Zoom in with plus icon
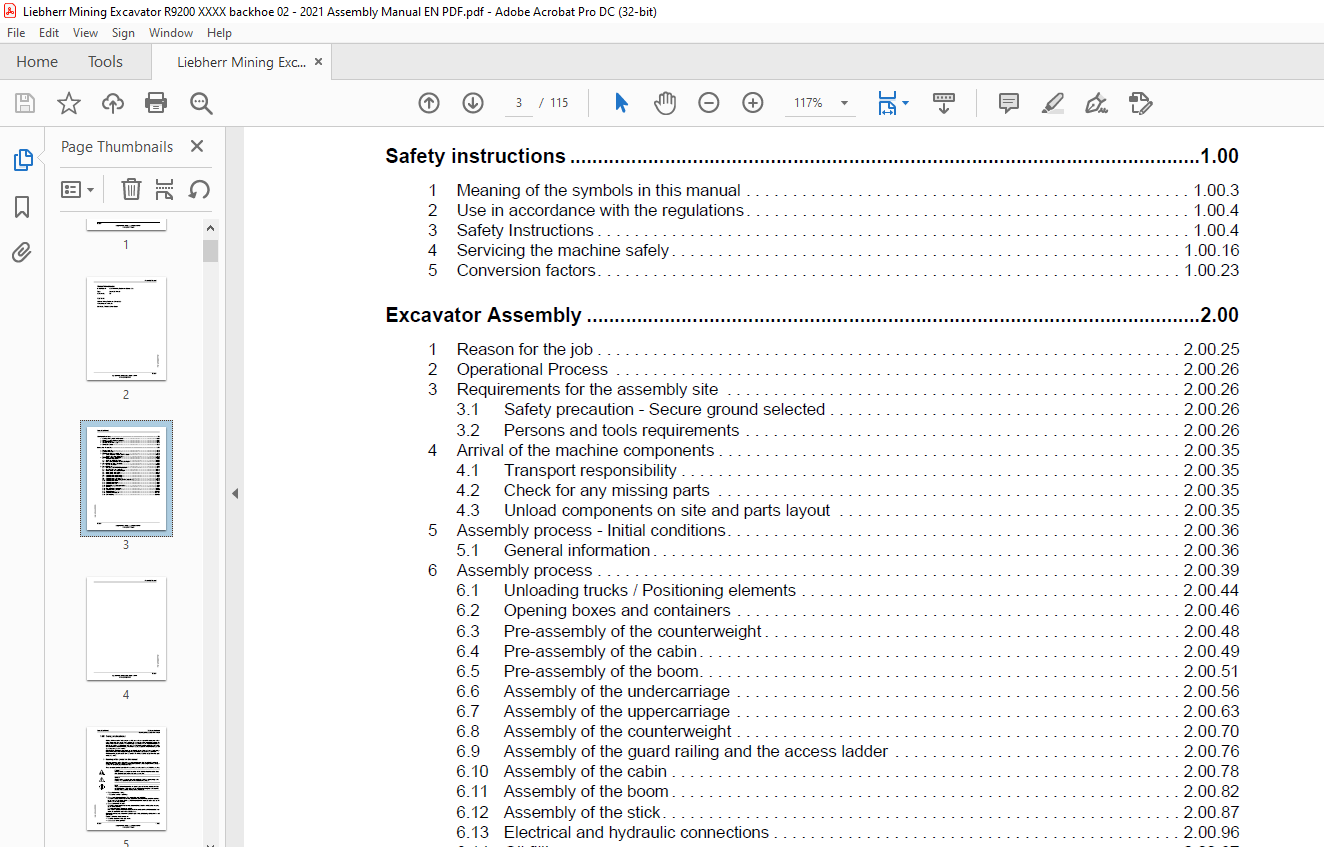 (753, 103)
